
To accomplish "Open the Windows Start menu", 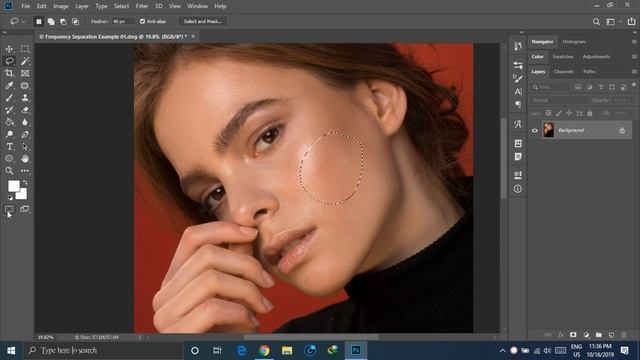I will click(11, 351).
